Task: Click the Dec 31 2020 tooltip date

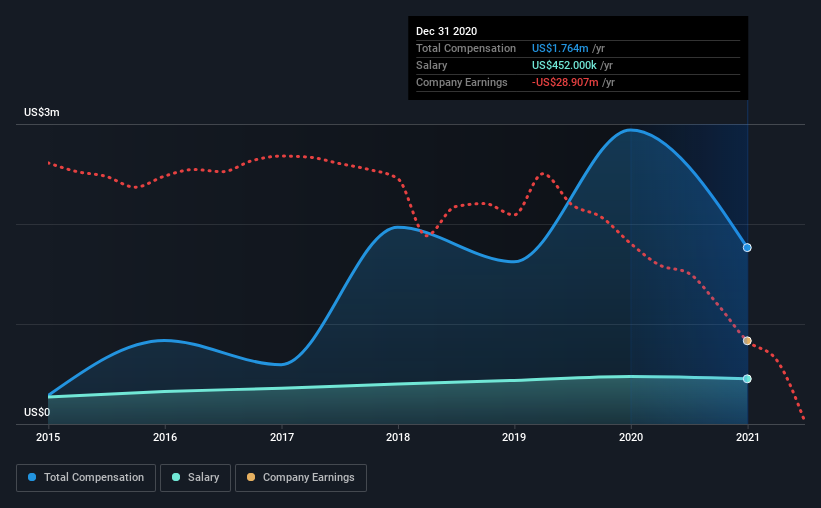Action: tap(447, 31)
